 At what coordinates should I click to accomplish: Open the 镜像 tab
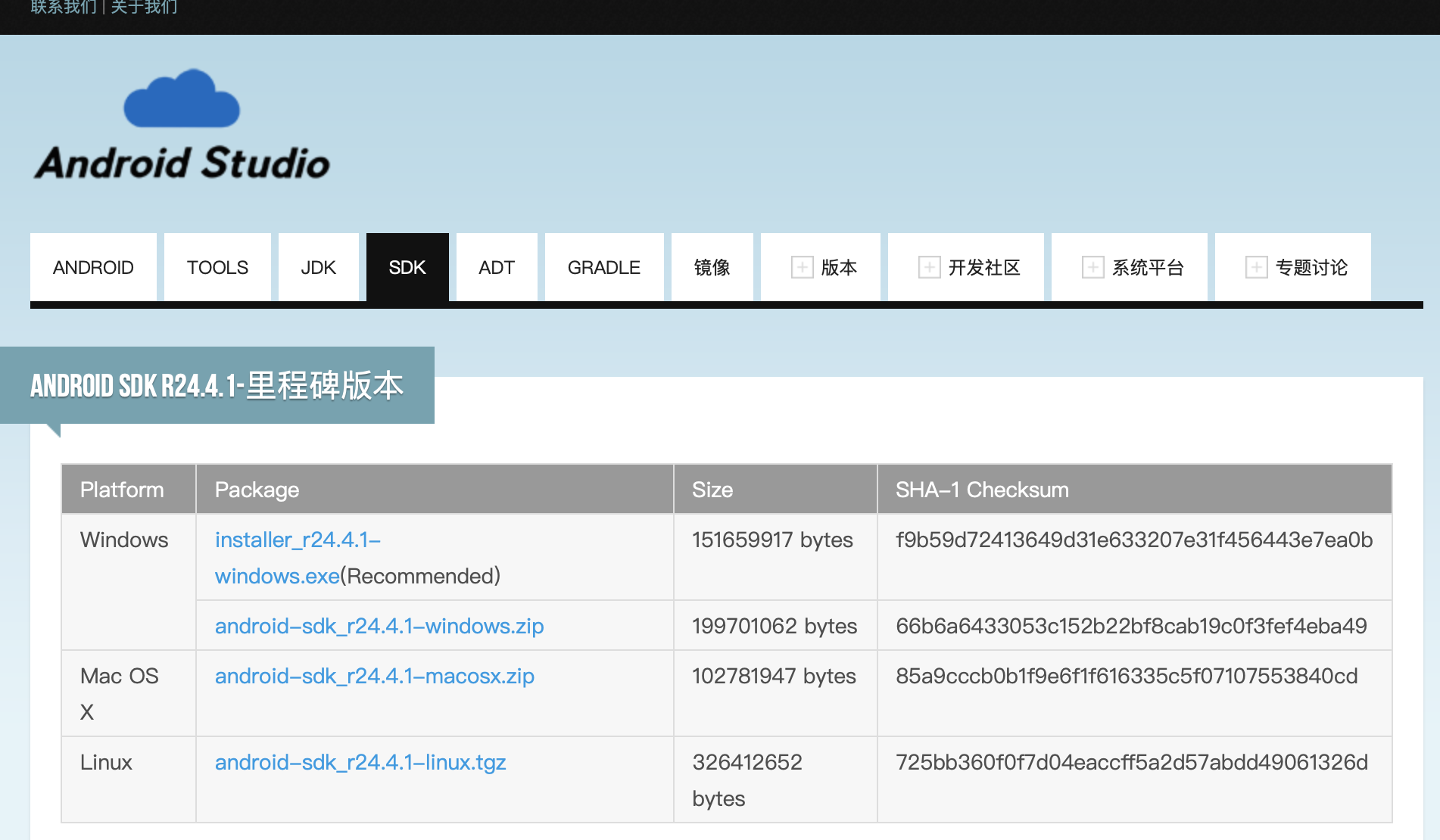point(712,267)
